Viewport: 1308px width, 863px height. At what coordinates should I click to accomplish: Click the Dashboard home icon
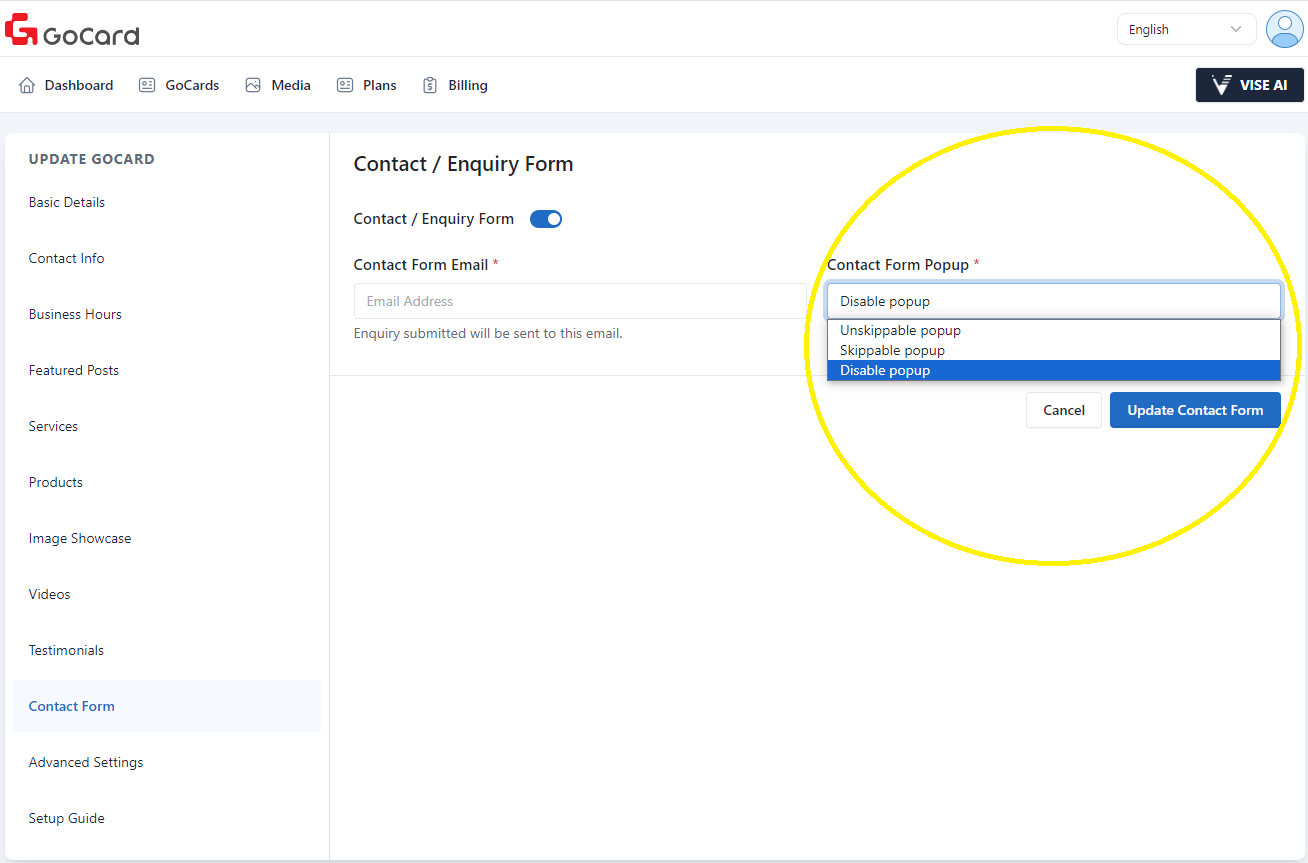click(x=27, y=85)
